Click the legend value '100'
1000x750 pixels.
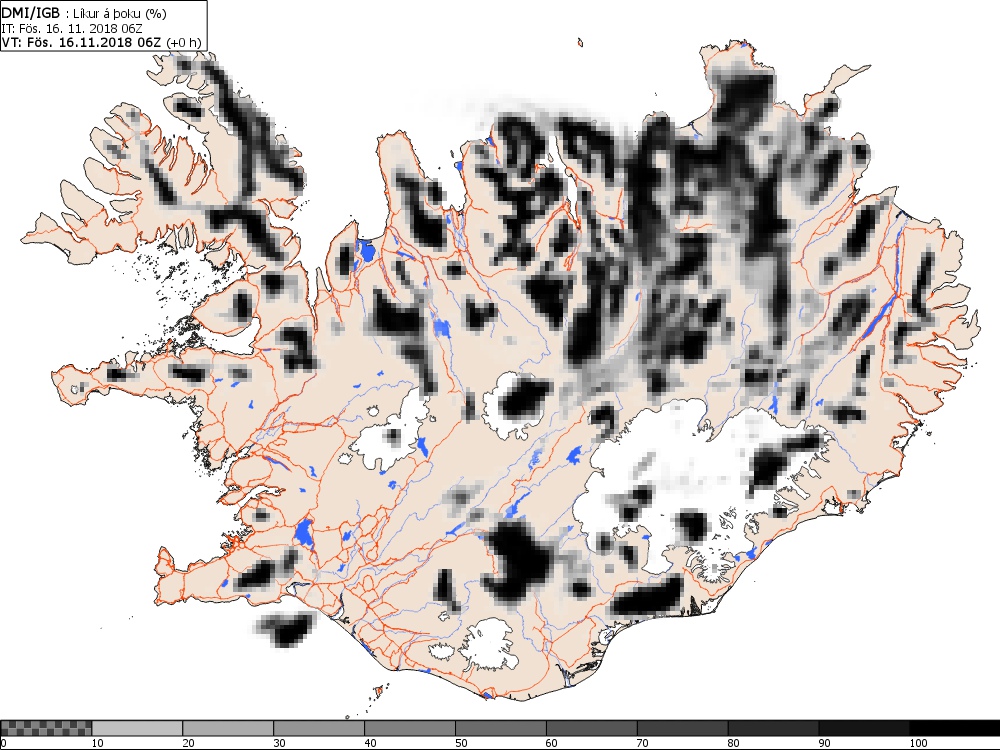pyautogui.click(x=918, y=743)
